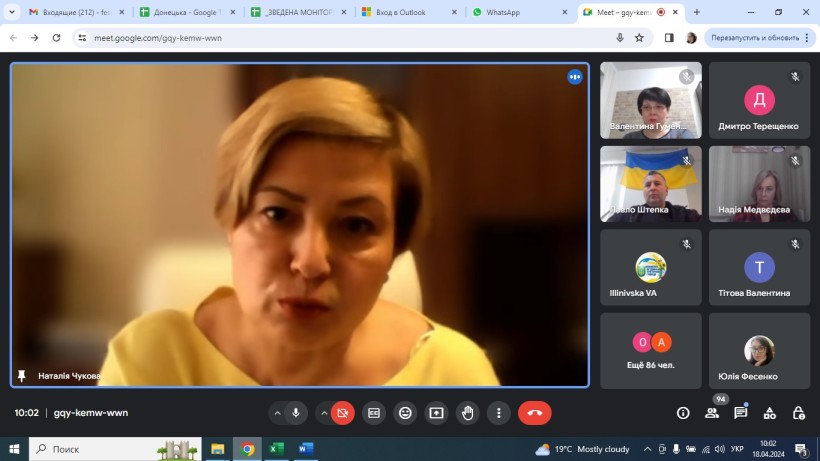Open more options three-dot menu
The height and width of the screenshot is (461, 820).
(x=498, y=413)
